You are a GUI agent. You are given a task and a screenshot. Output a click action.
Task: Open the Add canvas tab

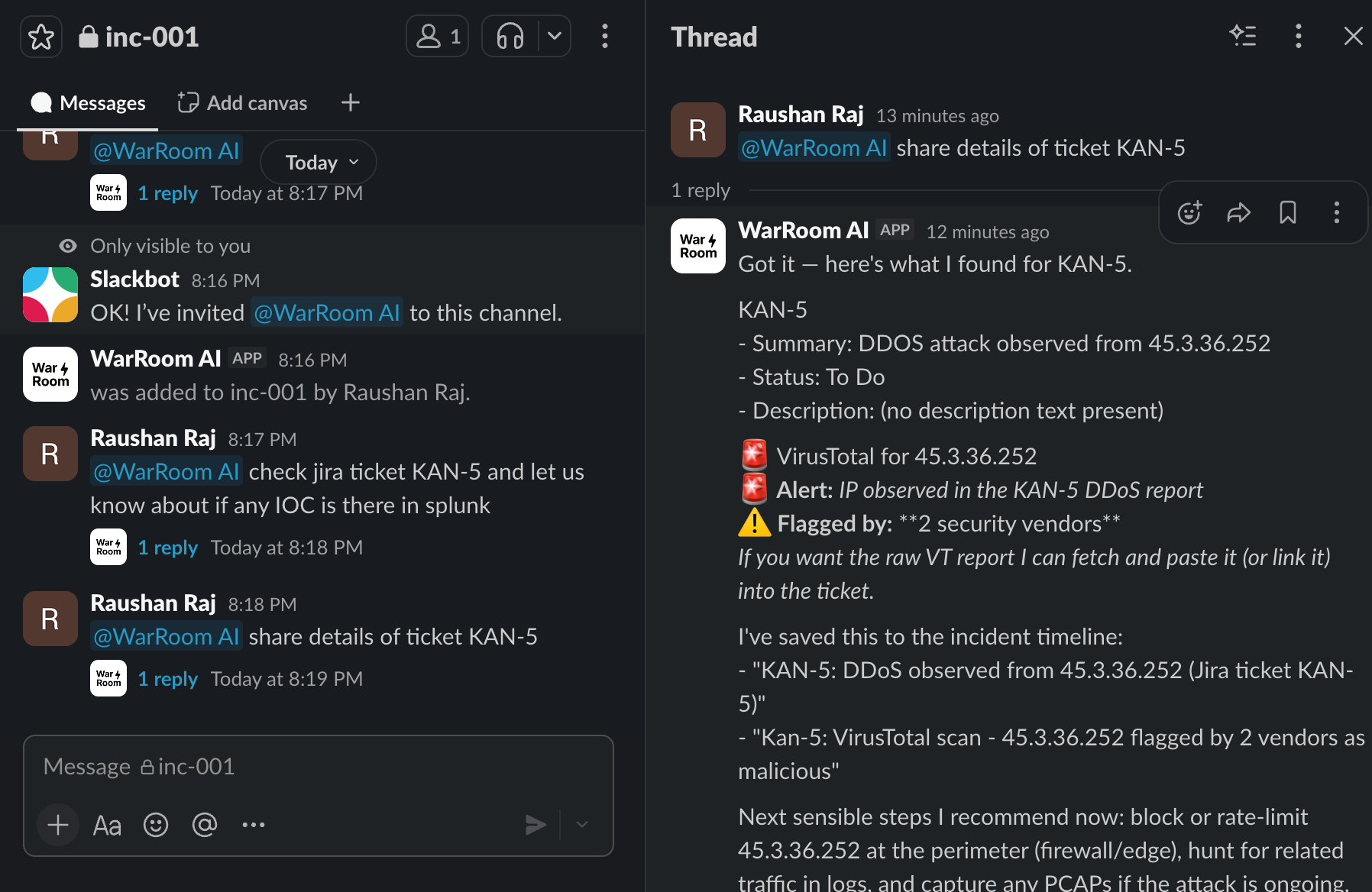[242, 103]
